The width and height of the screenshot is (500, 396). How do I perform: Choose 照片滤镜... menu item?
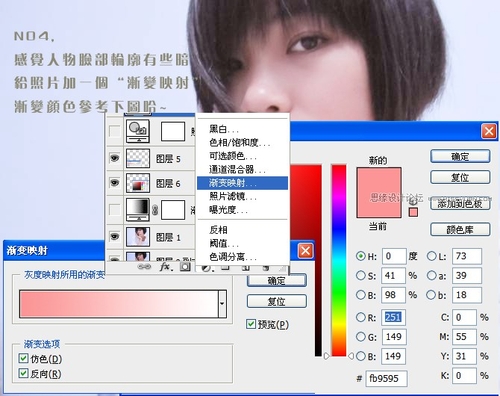[x=242, y=196]
